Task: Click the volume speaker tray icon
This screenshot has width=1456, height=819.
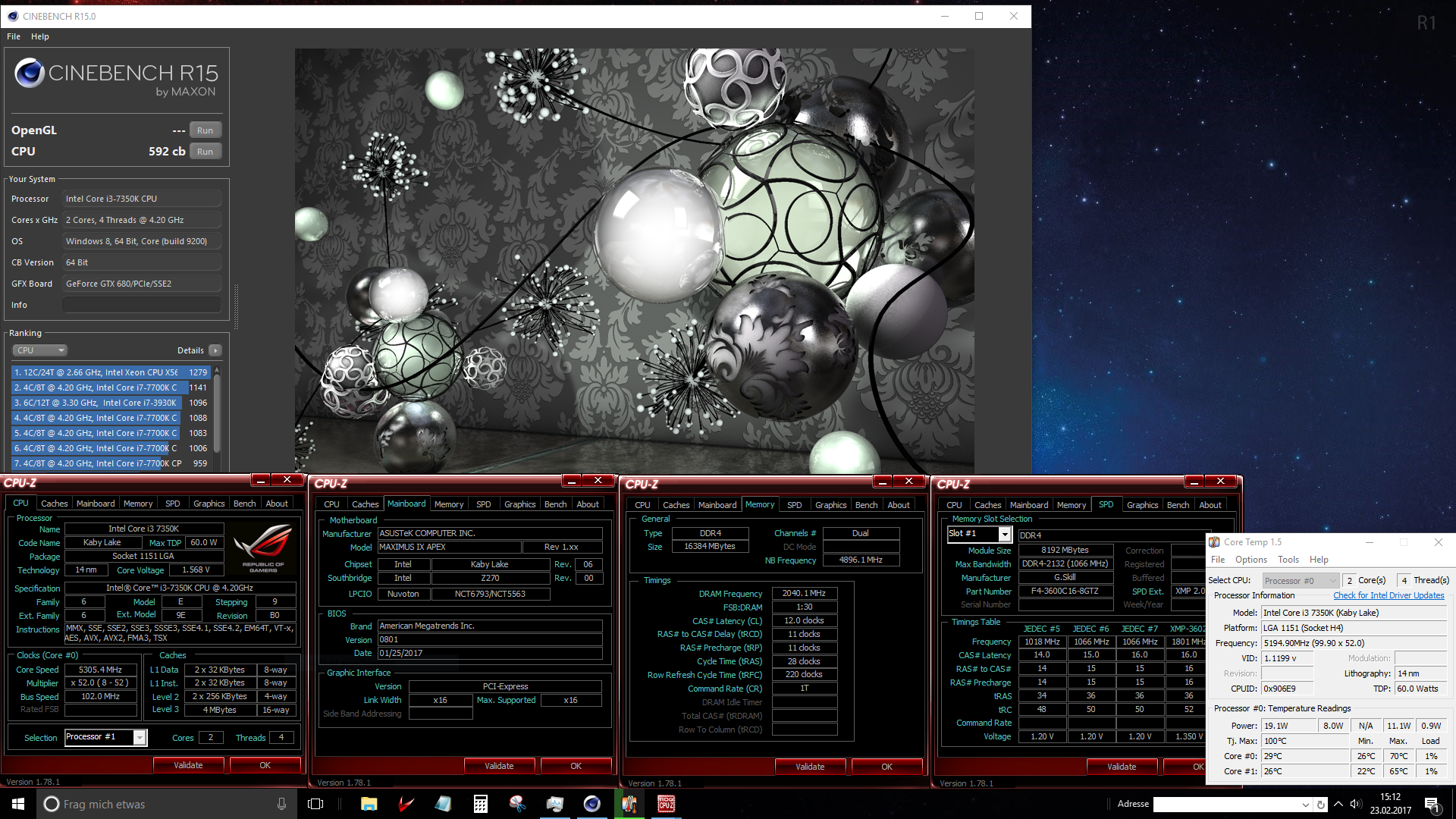Action: [1356, 804]
